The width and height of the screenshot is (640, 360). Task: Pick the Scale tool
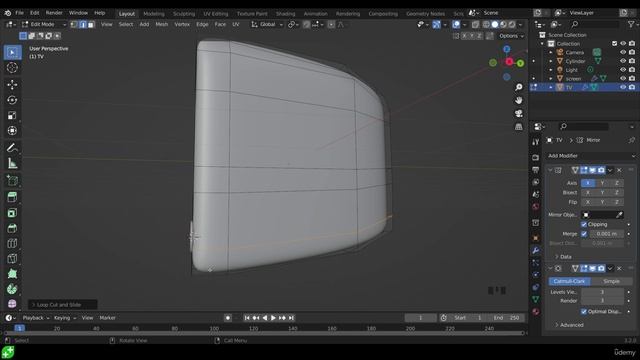(12, 116)
